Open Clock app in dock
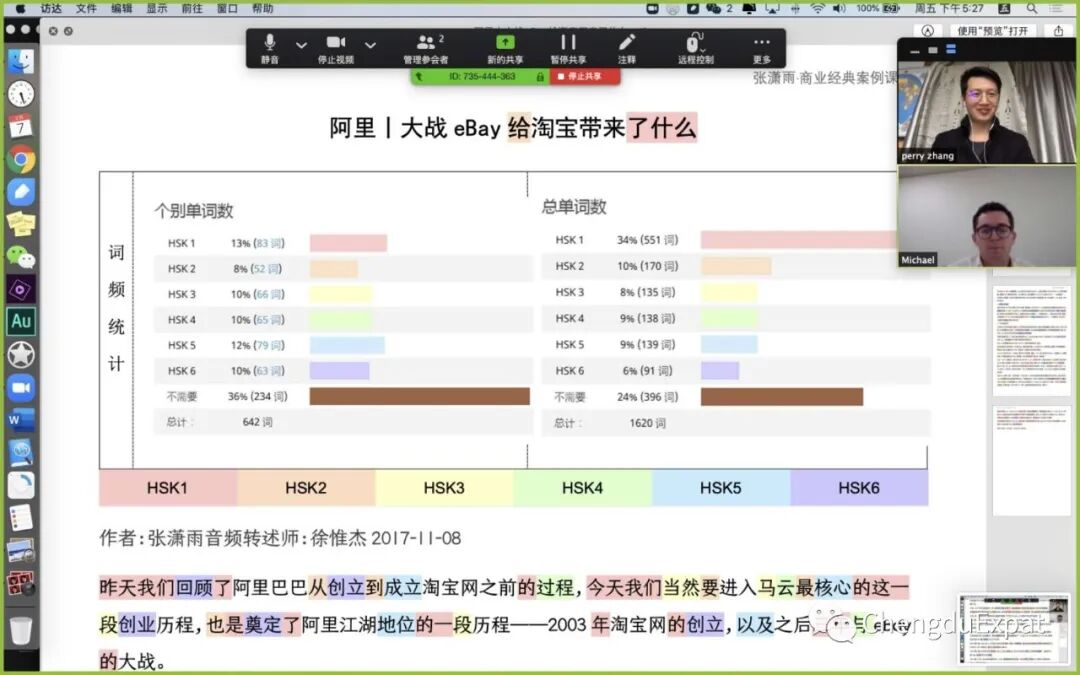Viewport: 1080px width, 675px height. pyautogui.click(x=21, y=94)
